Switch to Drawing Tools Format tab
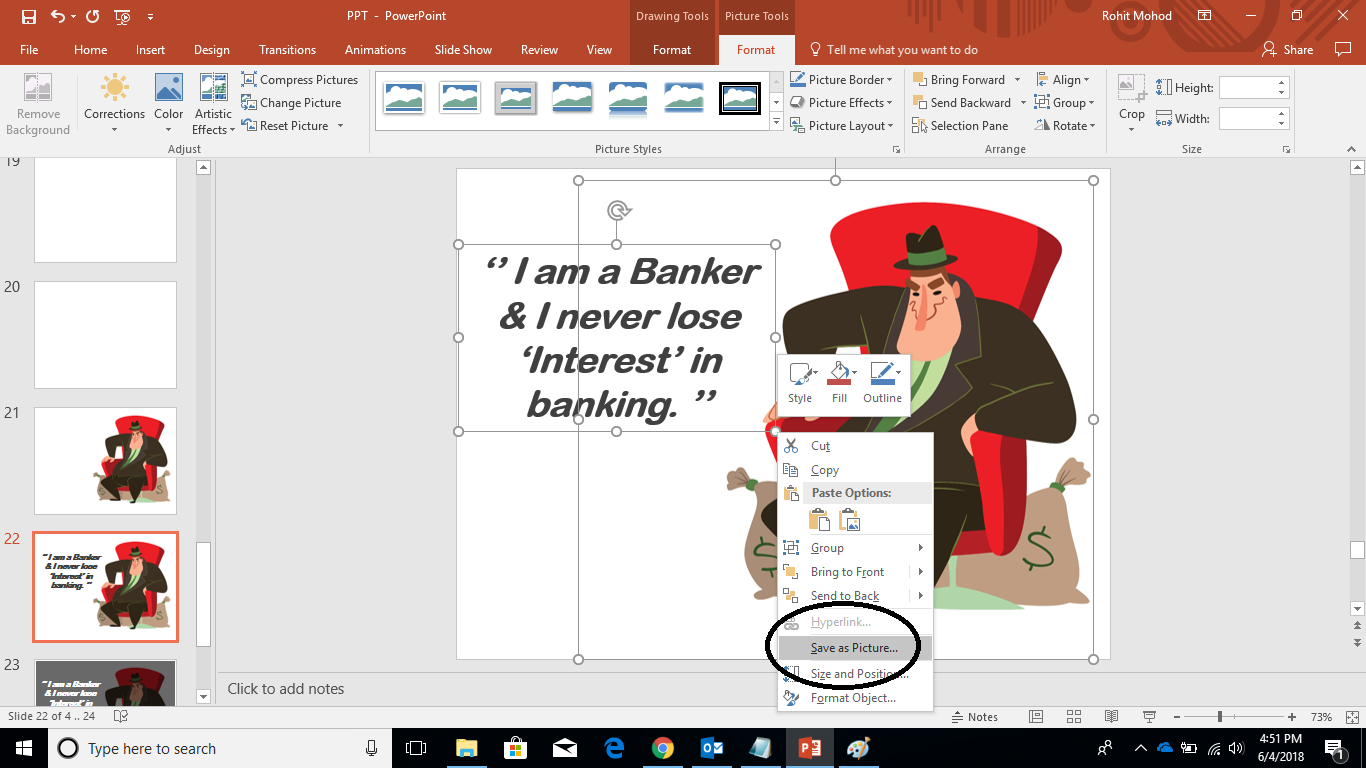1366x768 pixels. tap(672, 50)
